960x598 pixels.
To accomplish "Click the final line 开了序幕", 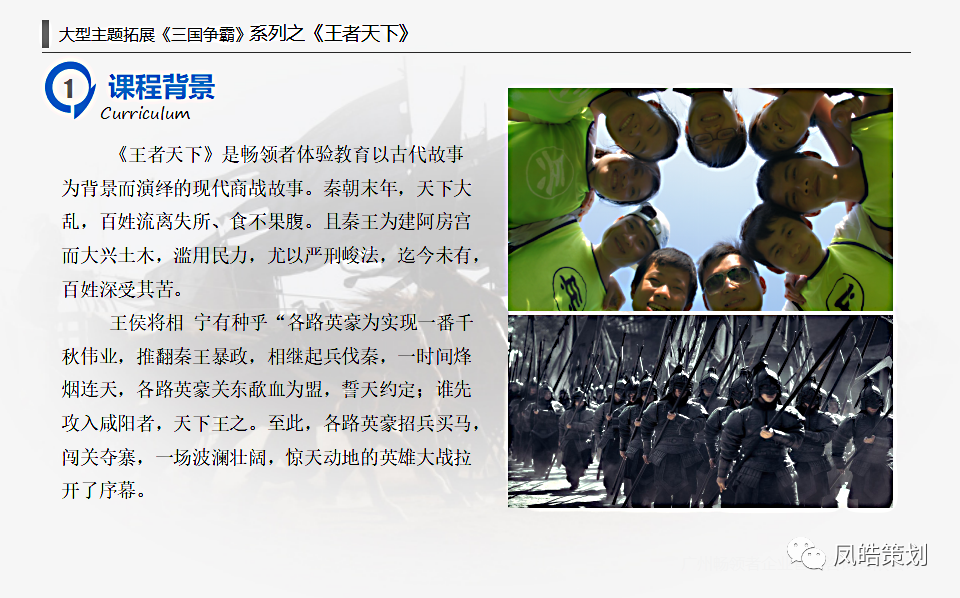I will 103,490.
